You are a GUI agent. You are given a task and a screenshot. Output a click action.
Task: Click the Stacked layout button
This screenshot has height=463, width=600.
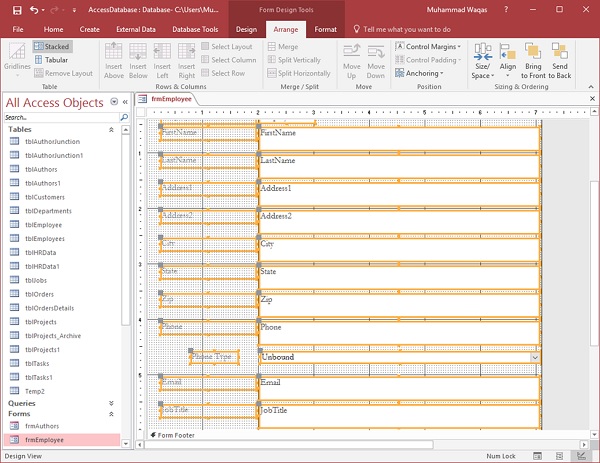(x=51, y=46)
